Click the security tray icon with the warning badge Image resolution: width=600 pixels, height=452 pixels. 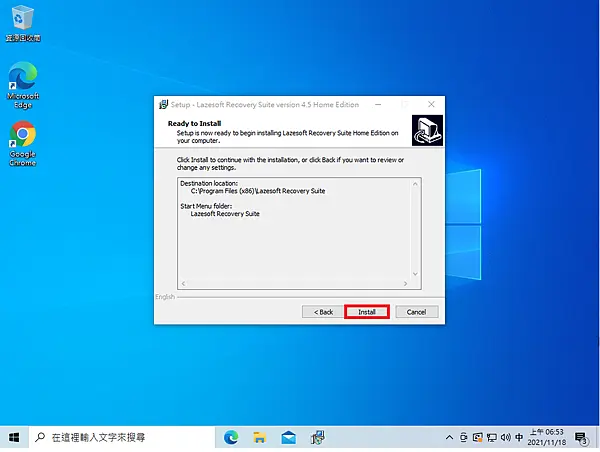[477, 437]
